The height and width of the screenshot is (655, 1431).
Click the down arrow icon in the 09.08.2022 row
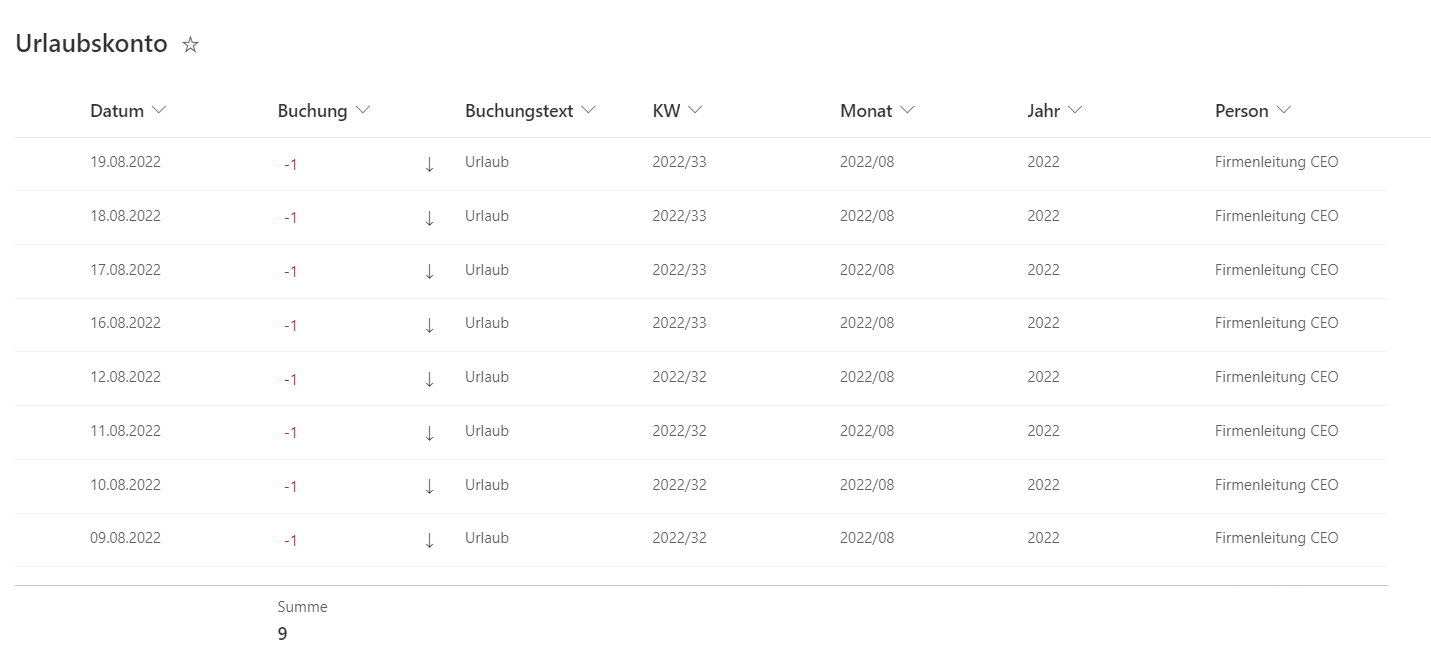coord(429,540)
